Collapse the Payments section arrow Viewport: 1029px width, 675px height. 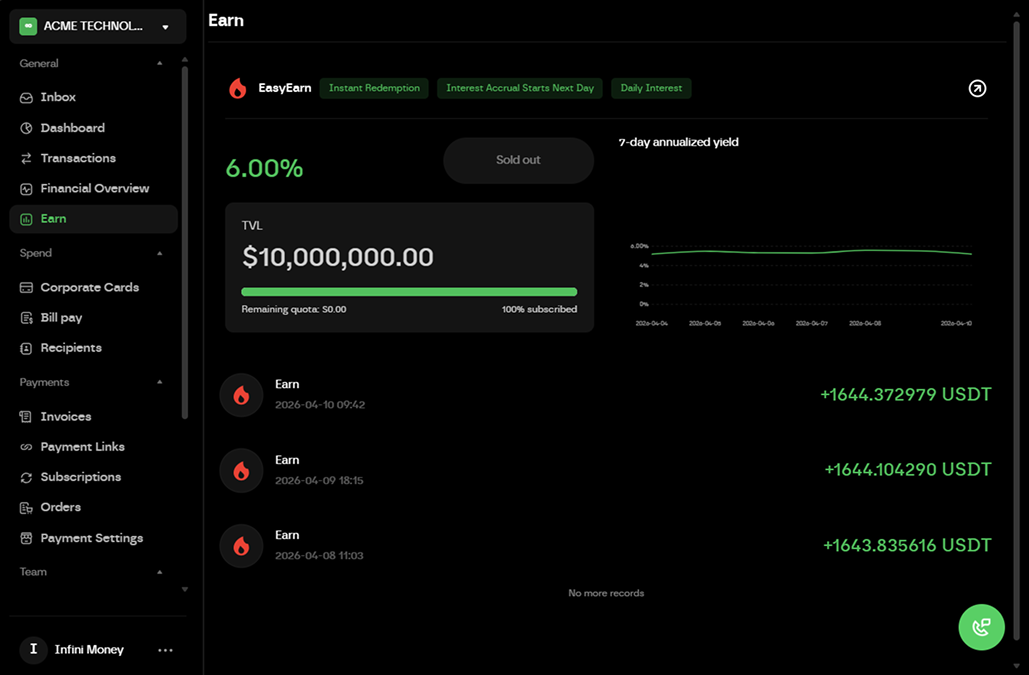coord(160,383)
